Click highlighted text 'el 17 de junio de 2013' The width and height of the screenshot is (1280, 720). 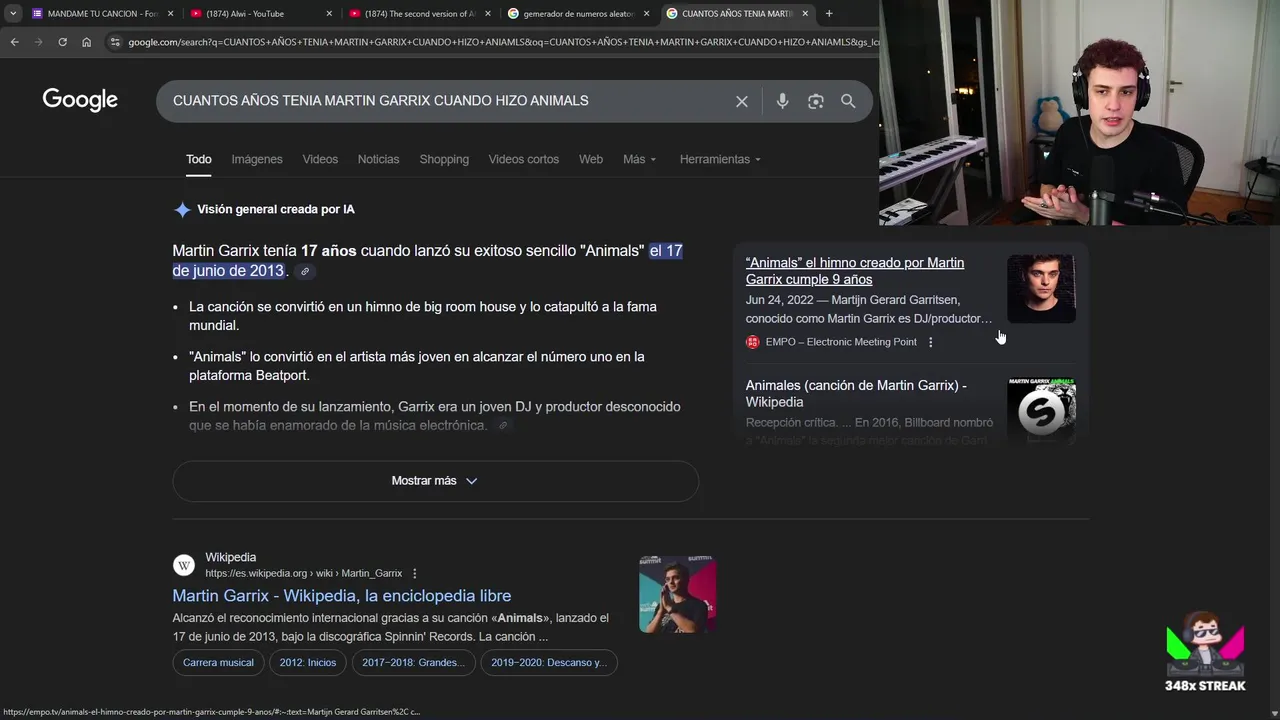[x=428, y=261]
